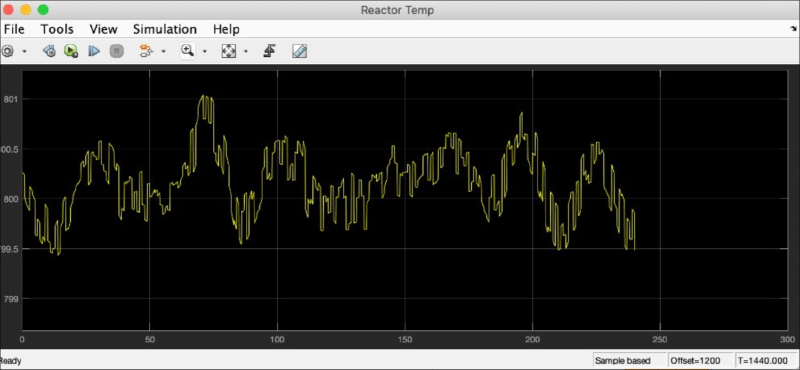Open scope Configuration Properties gear
Image resolution: width=800 pixels, height=370 pixels.
pos(8,51)
